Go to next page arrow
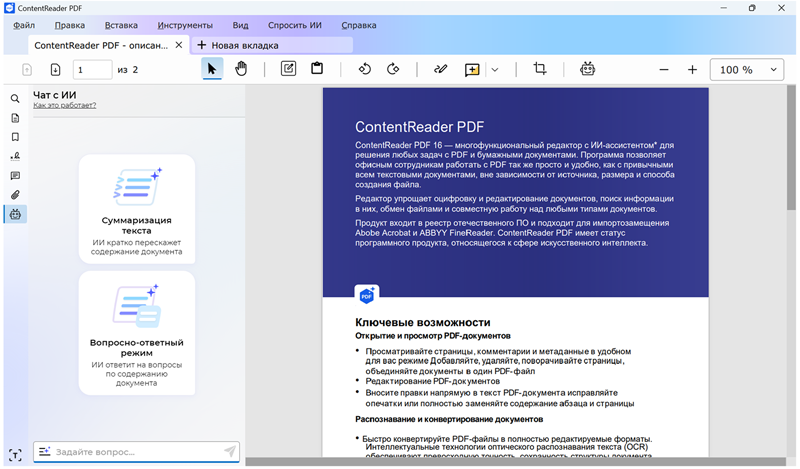Viewport: 800px width, 469px height. [x=55, y=70]
